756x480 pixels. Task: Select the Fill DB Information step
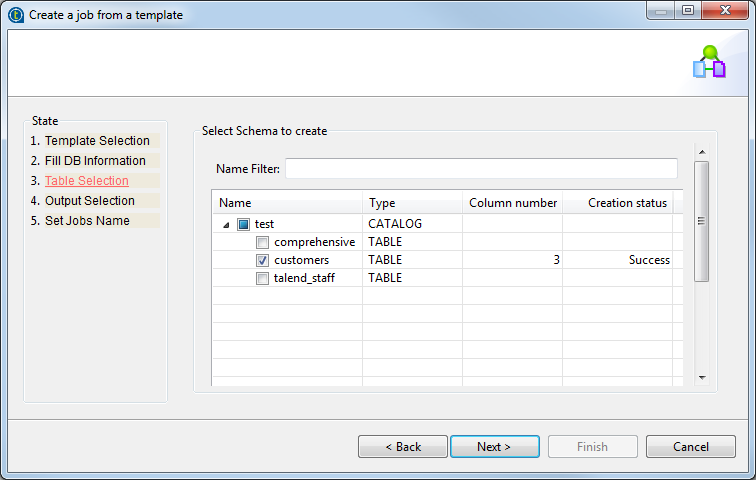click(x=95, y=161)
